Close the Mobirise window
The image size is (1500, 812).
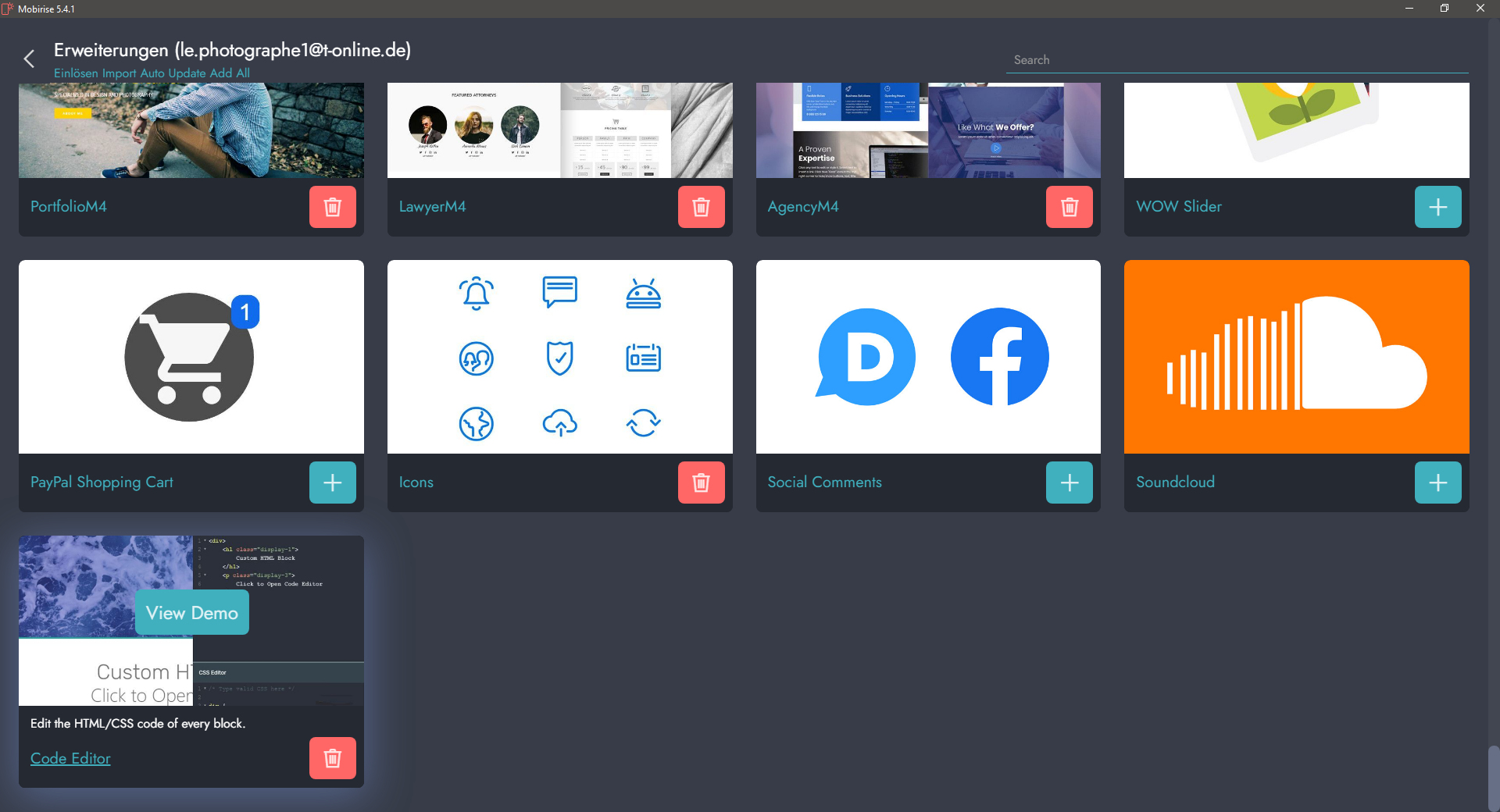click(1480, 9)
